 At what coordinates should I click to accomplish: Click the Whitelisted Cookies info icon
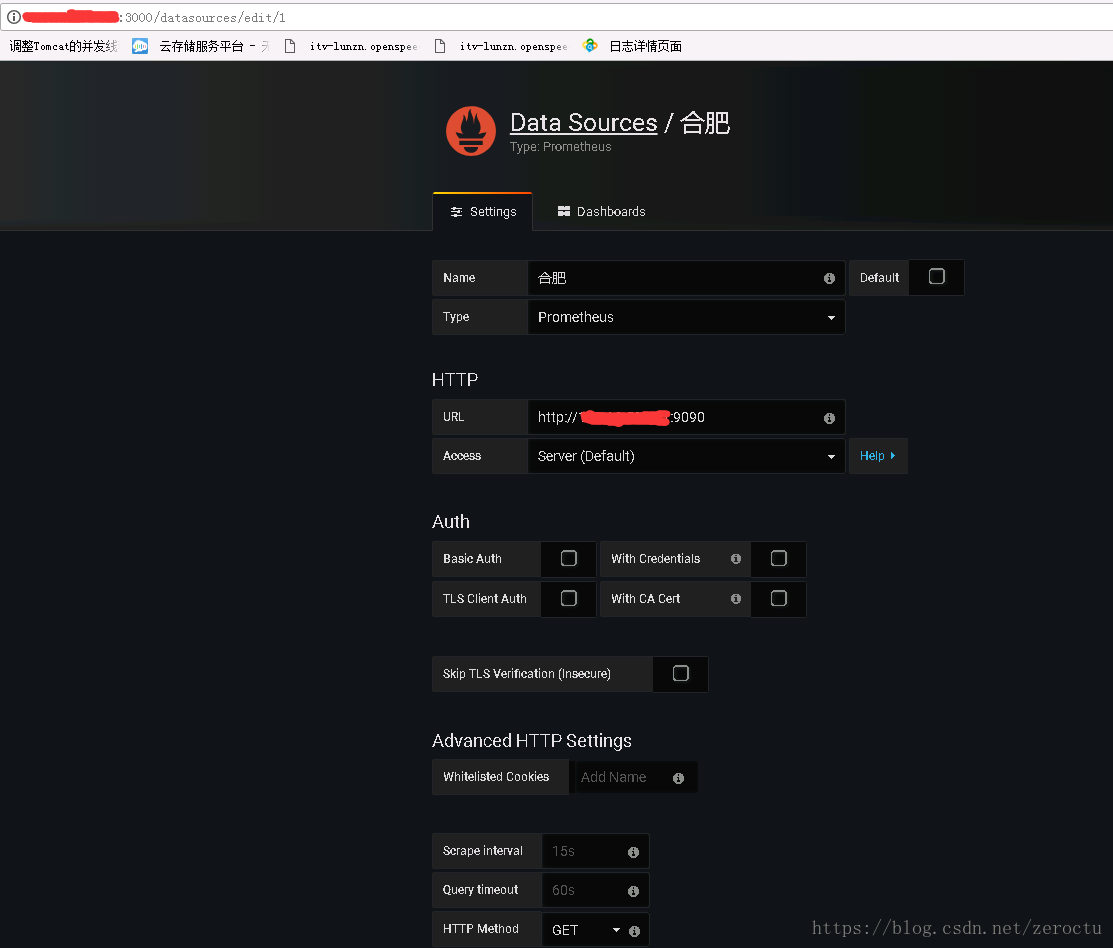679,778
